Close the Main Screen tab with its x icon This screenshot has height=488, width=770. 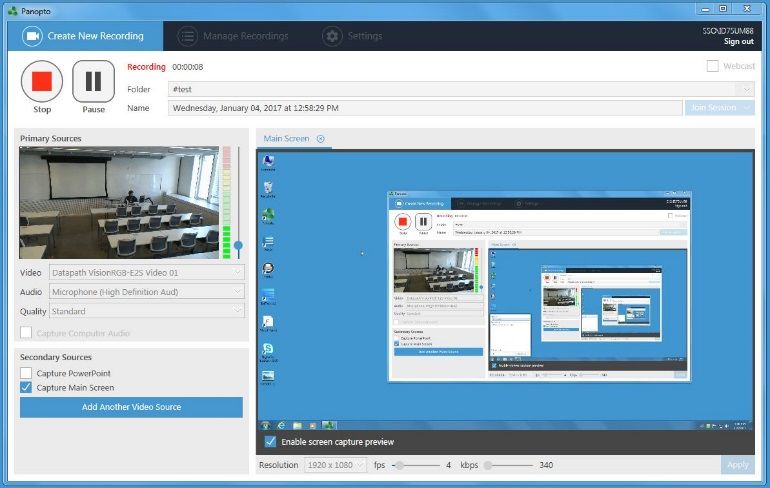pos(321,139)
